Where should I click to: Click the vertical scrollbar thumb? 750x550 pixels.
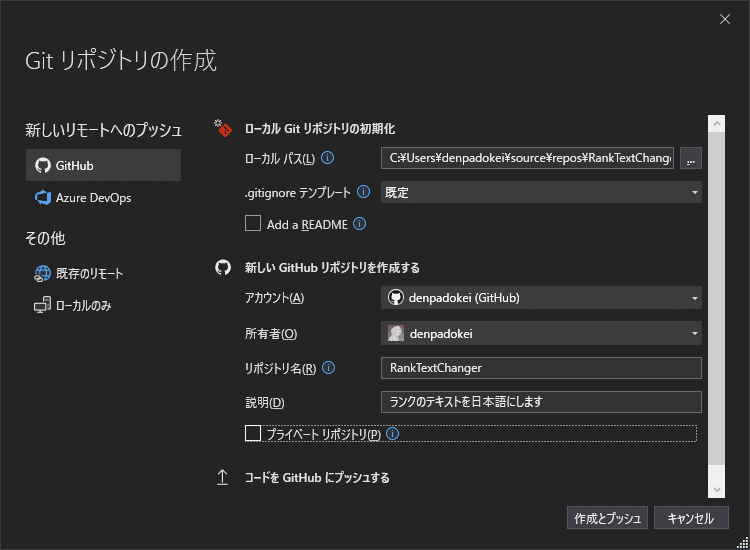[x=717, y=298]
